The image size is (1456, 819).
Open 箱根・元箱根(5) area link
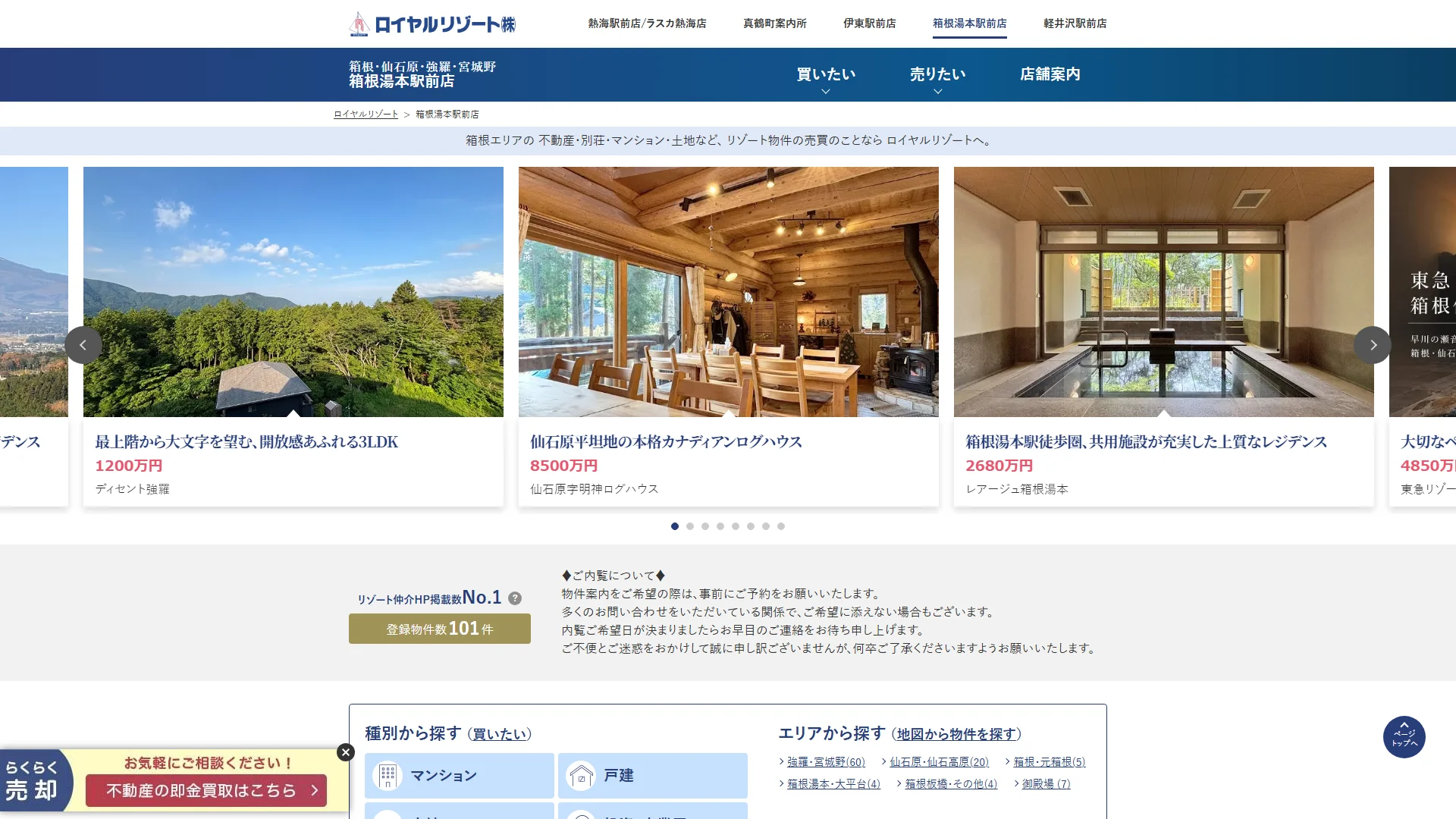(x=1050, y=762)
